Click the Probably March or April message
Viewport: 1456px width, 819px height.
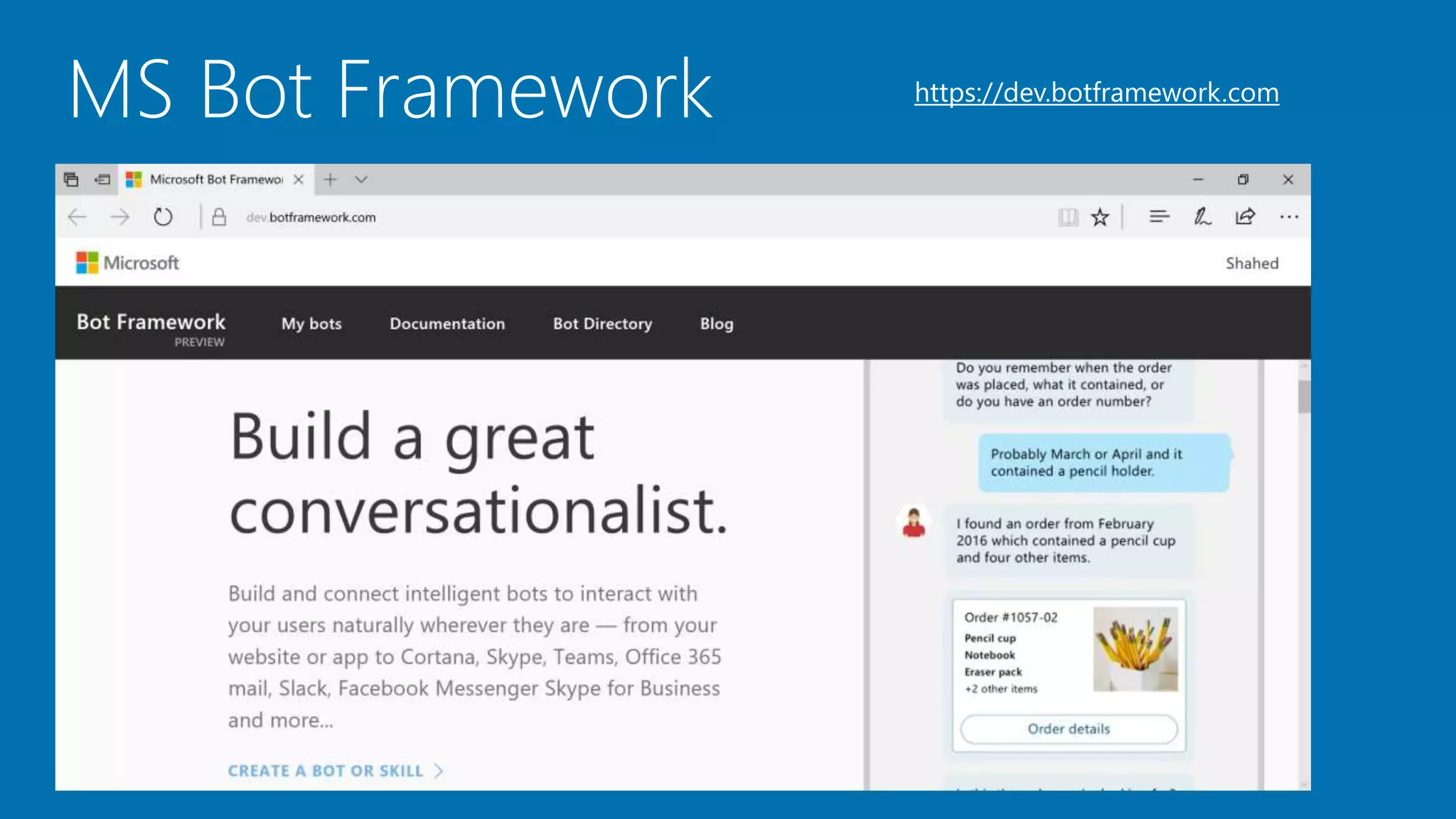(x=1104, y=462)
